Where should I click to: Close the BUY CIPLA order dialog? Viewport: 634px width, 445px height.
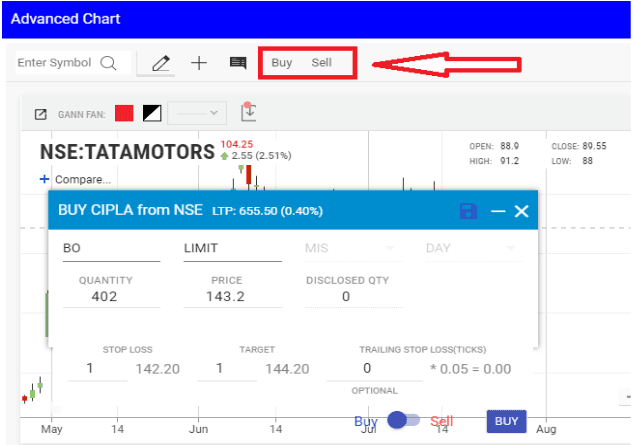point(522,211)
